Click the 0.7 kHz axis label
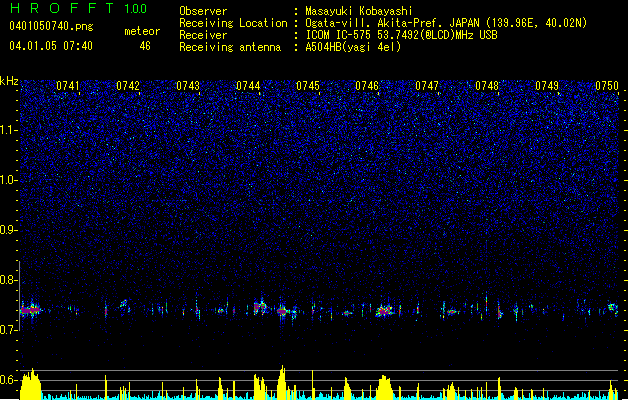This screenshot has width=629, height=400. [x=9, y=330]
